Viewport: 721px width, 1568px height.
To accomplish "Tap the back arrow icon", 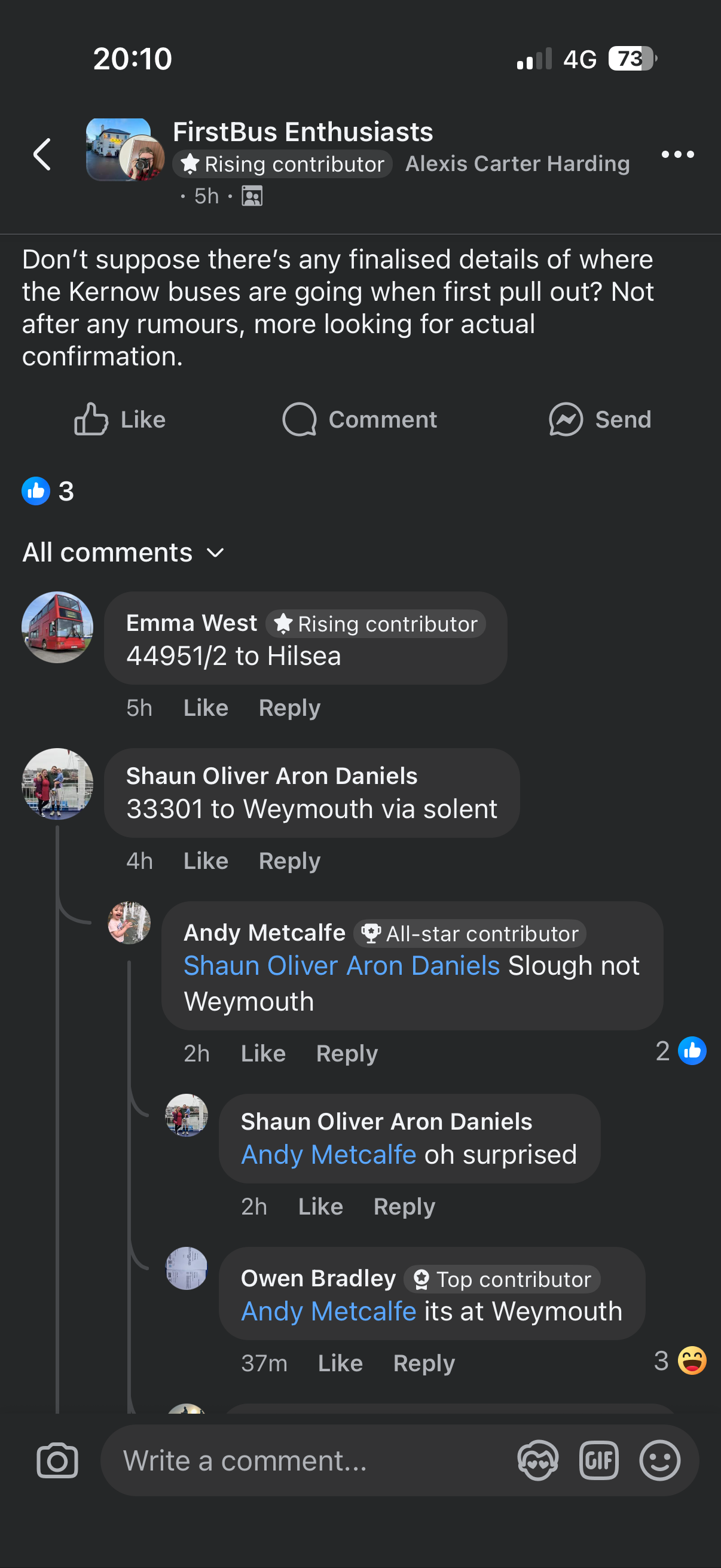I will coord(42,154).
